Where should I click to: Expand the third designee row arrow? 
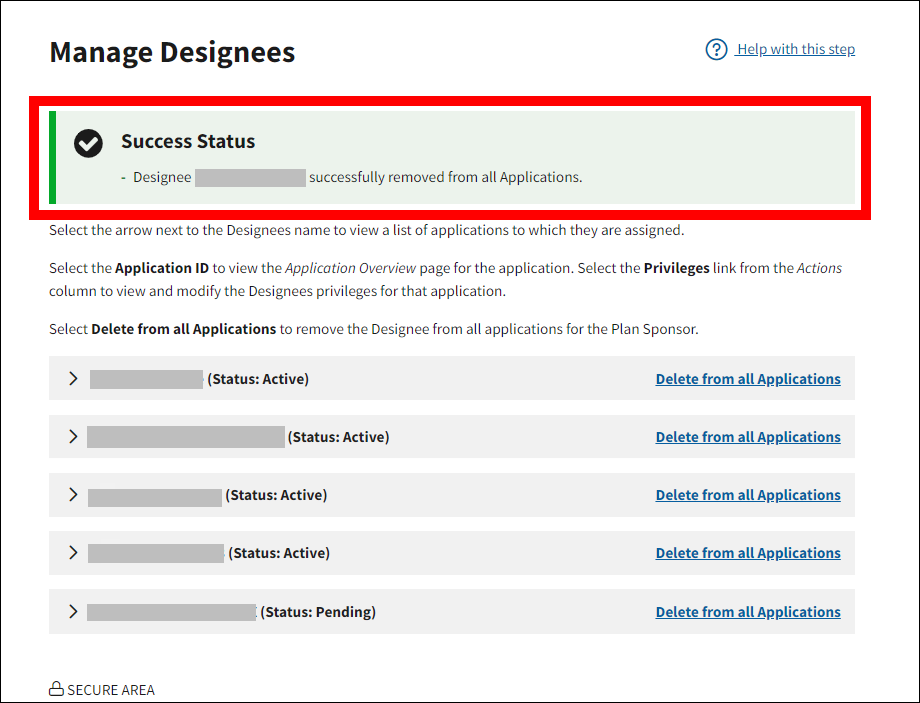coord(73,495)
